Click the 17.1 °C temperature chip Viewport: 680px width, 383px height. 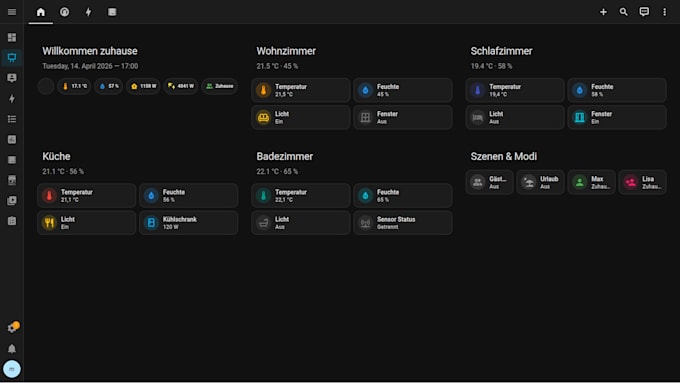(74, 86)
